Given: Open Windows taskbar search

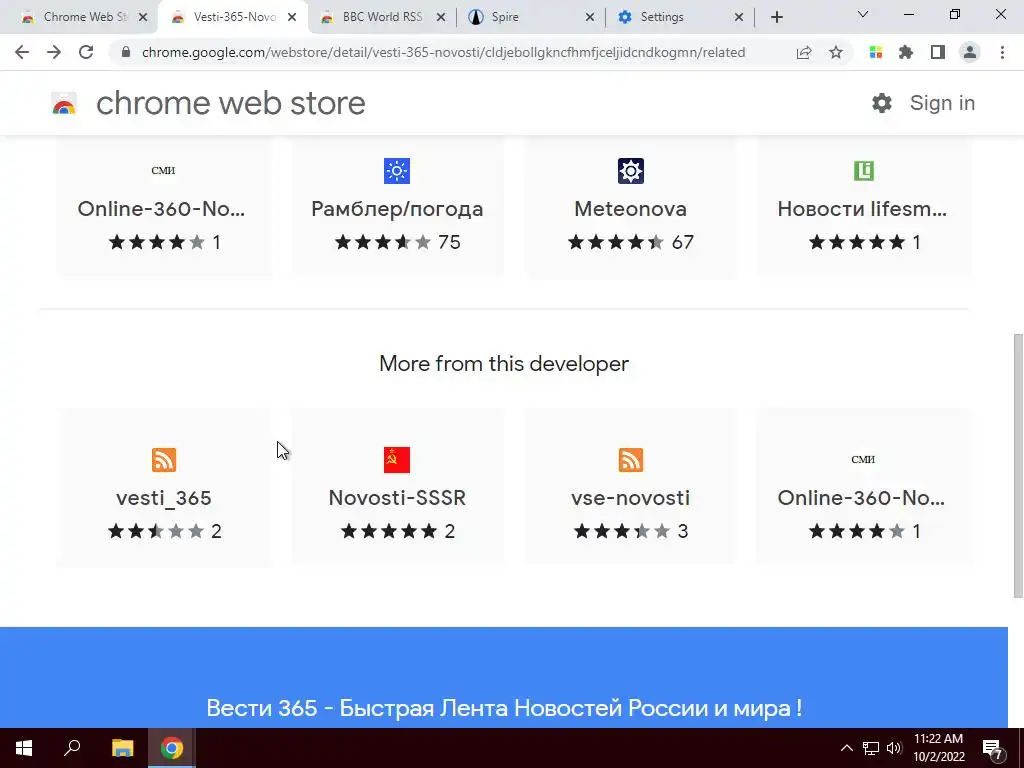Looking at the screenshot, I should point(72,748).
